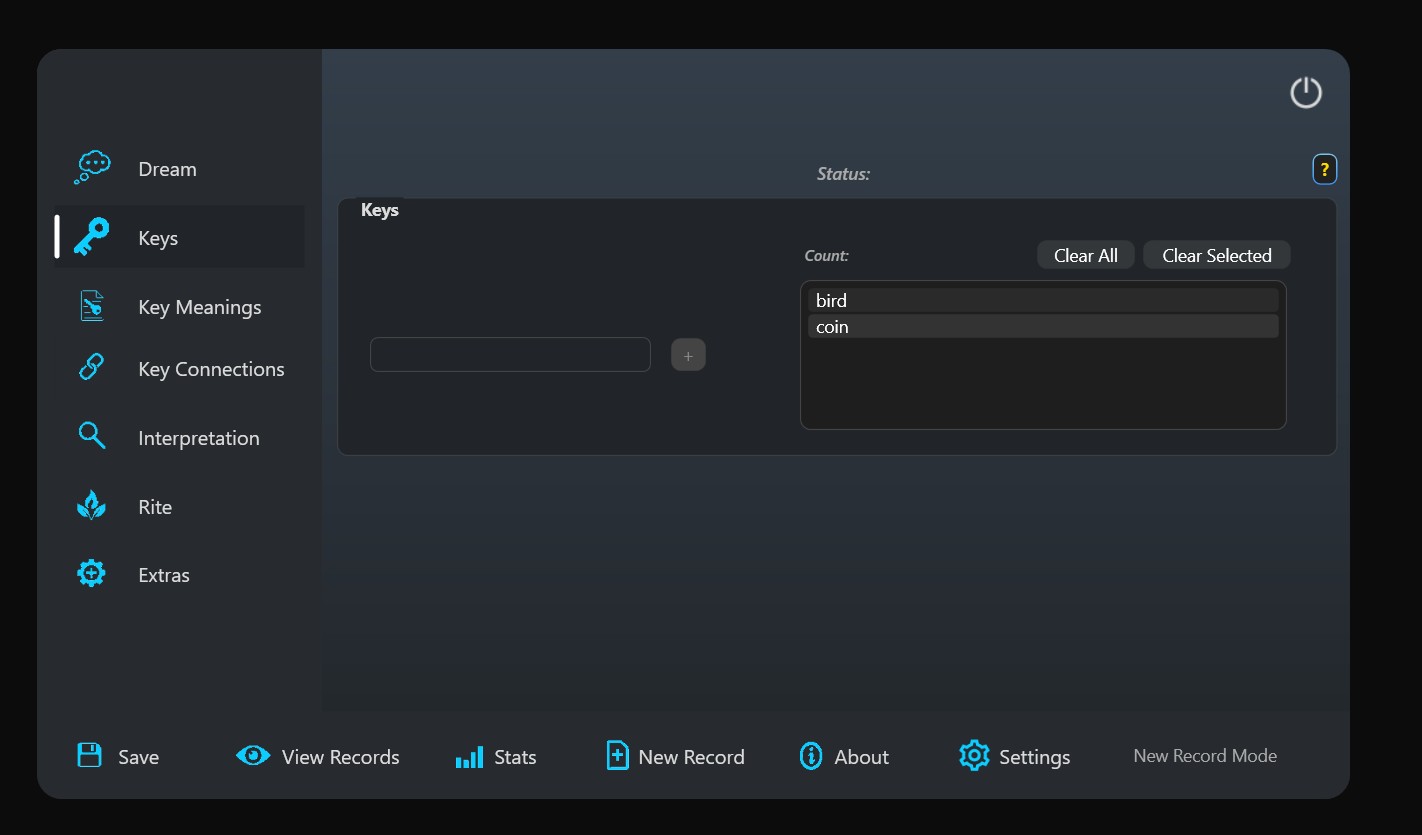Click the Rite flame-leaf icon
This screenshot has width=1422, height=835.
coord(91,505)
